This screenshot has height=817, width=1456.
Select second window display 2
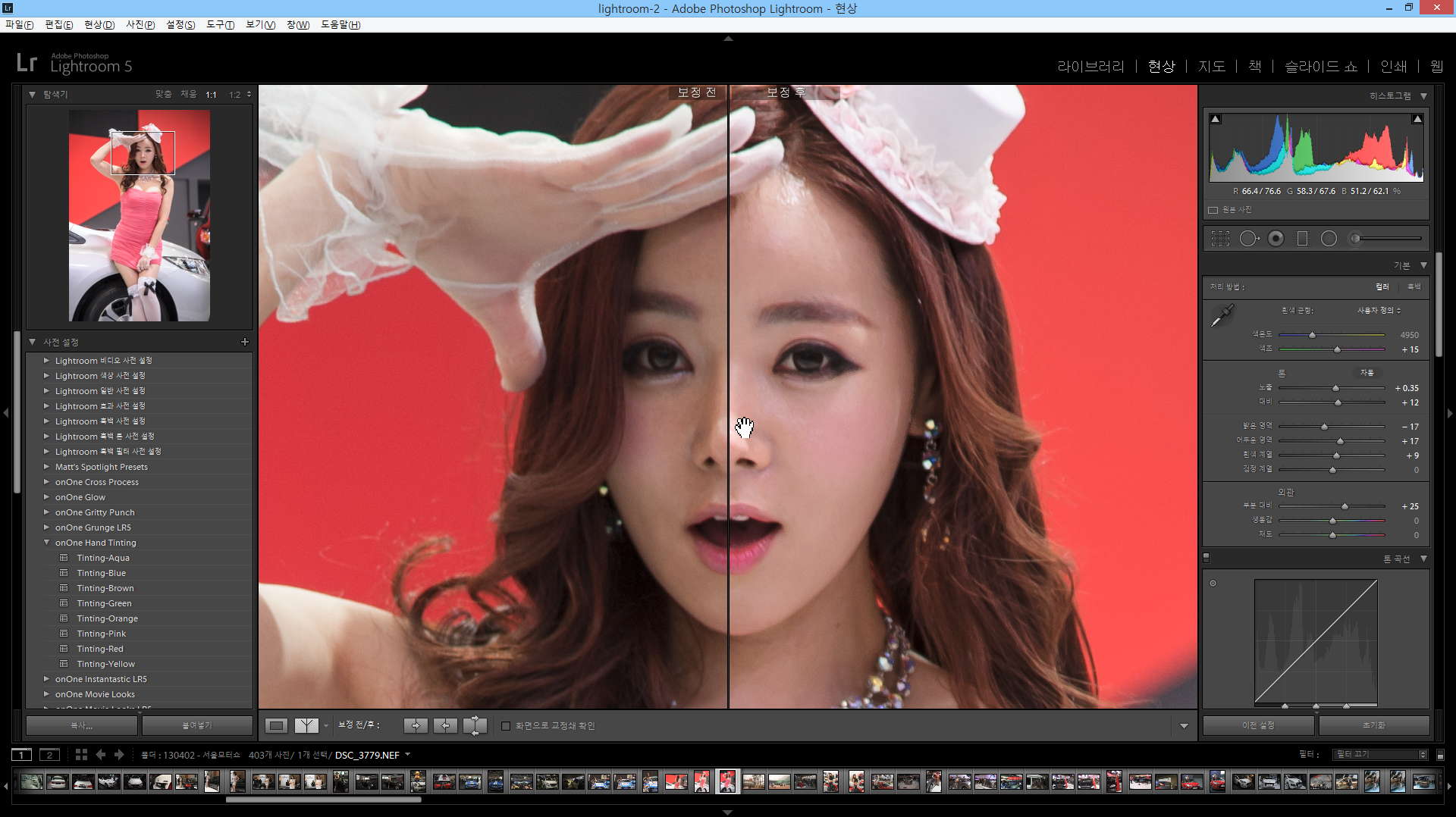tap(49, 755)
